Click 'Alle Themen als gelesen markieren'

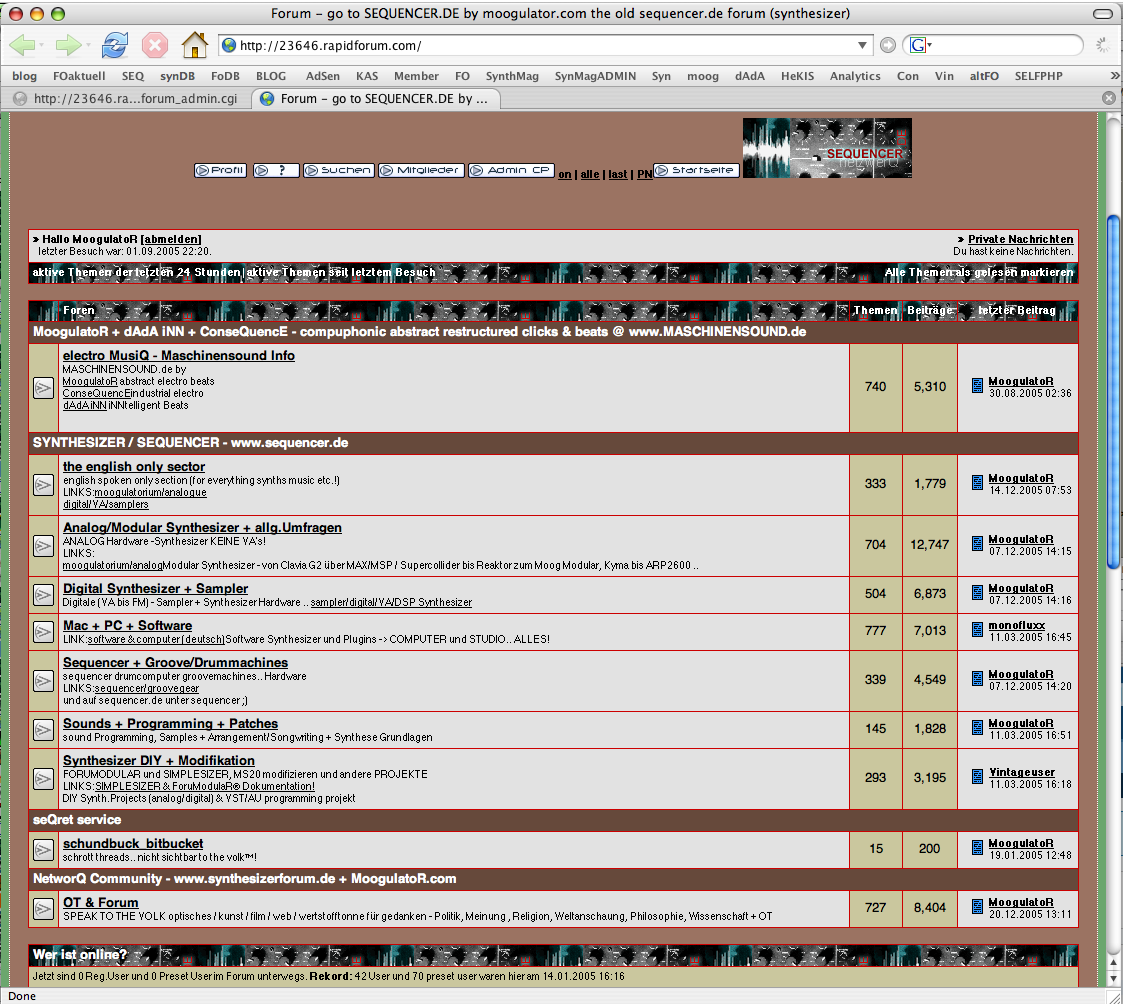pyautogui.click(x=979, y=272)
